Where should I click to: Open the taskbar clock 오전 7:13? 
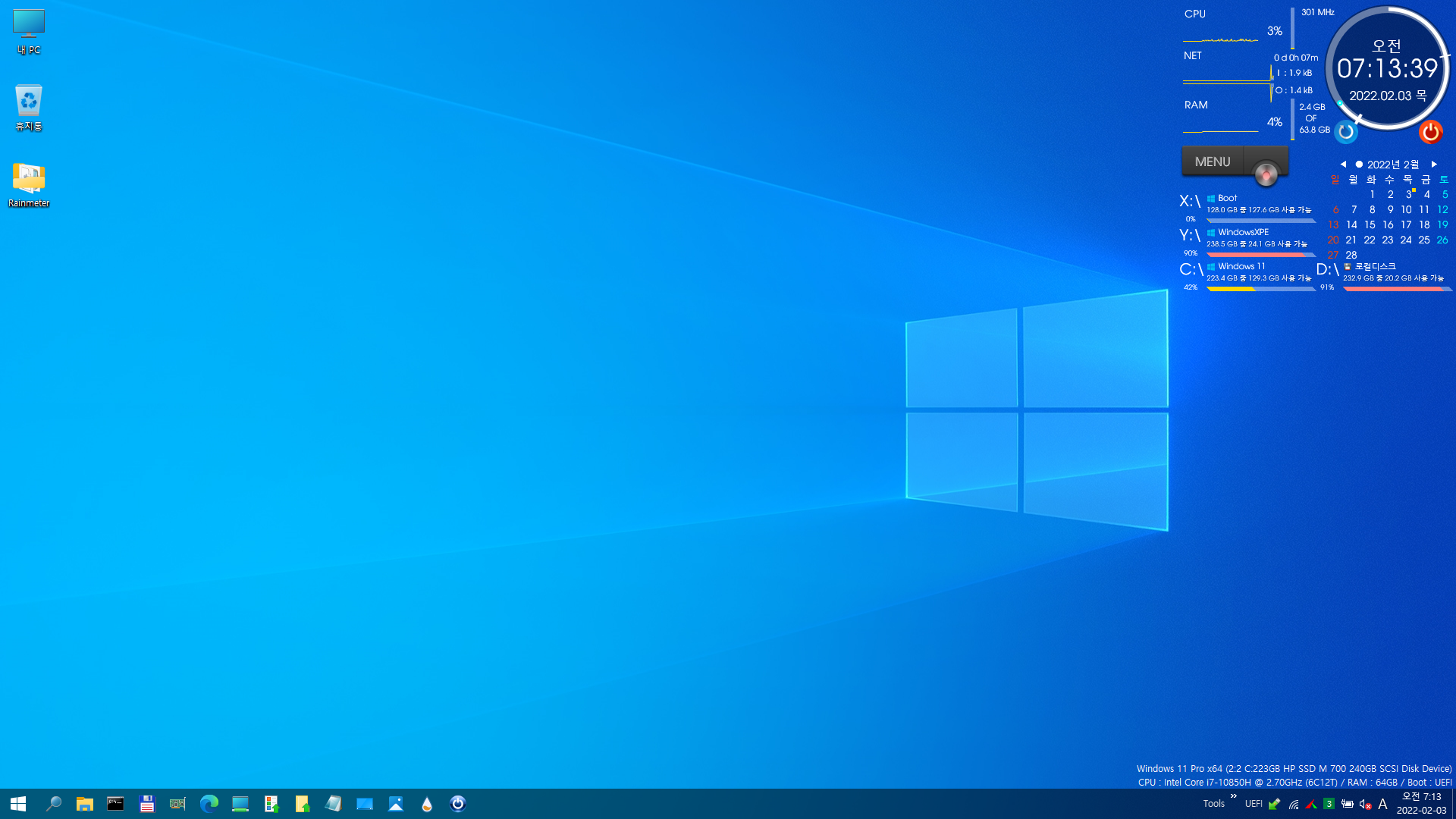[x=1421, y=804]
